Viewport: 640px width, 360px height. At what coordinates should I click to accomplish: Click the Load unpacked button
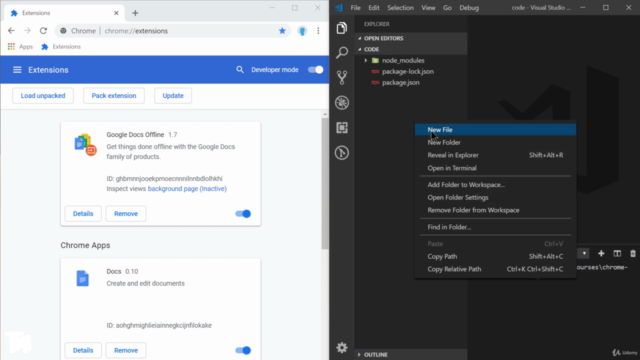pos(43,96)
